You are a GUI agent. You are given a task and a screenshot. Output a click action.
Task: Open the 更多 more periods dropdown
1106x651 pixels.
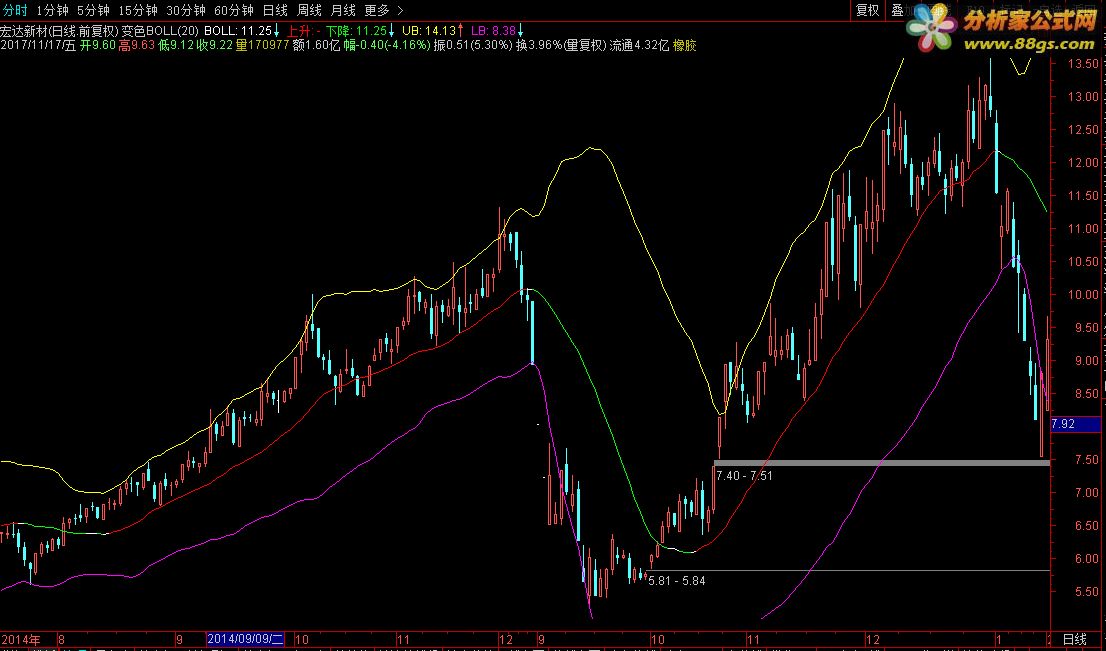tap(377, 10)
